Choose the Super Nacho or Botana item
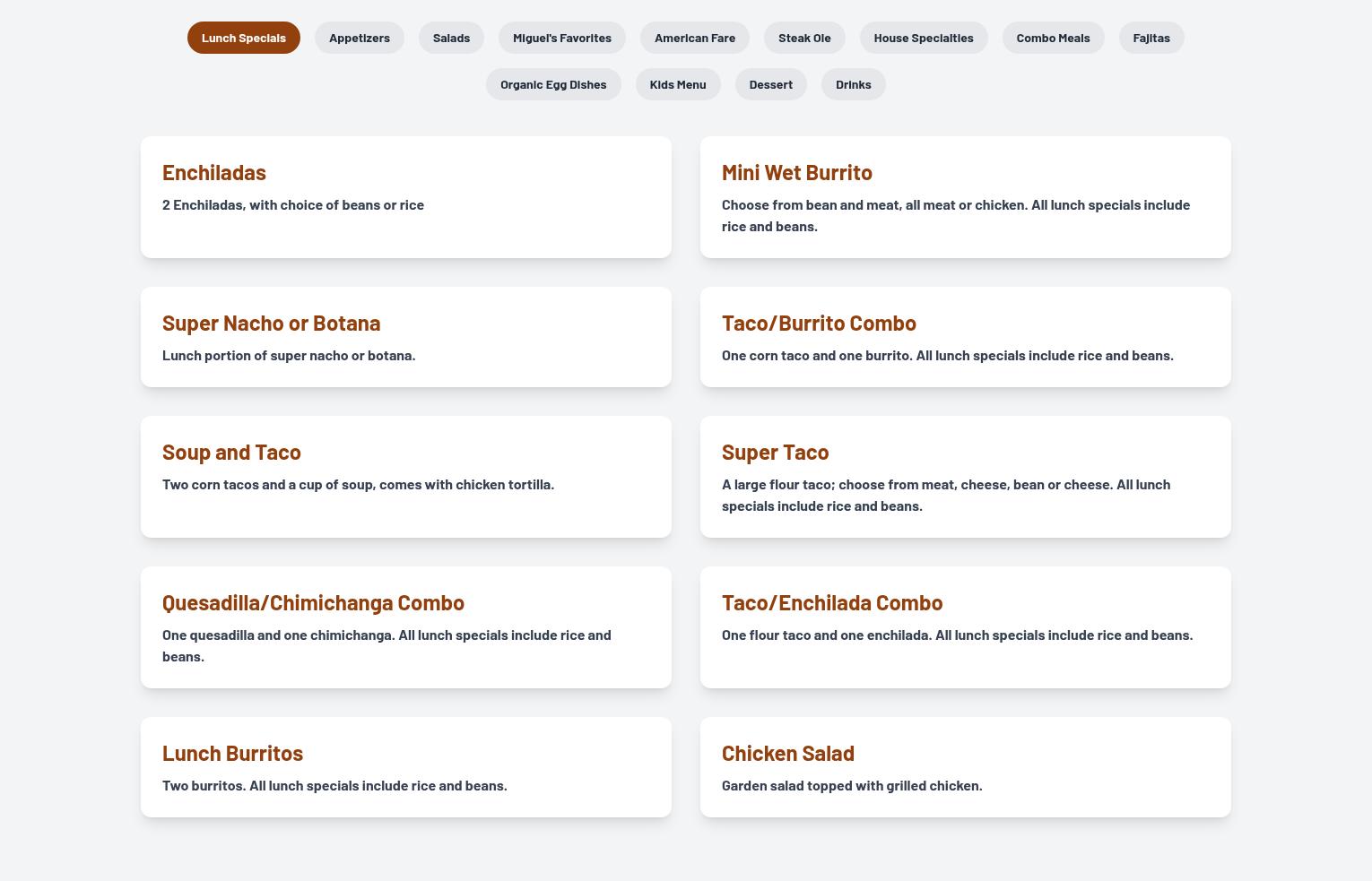1372x881 pixels. (x=405, y=337)
